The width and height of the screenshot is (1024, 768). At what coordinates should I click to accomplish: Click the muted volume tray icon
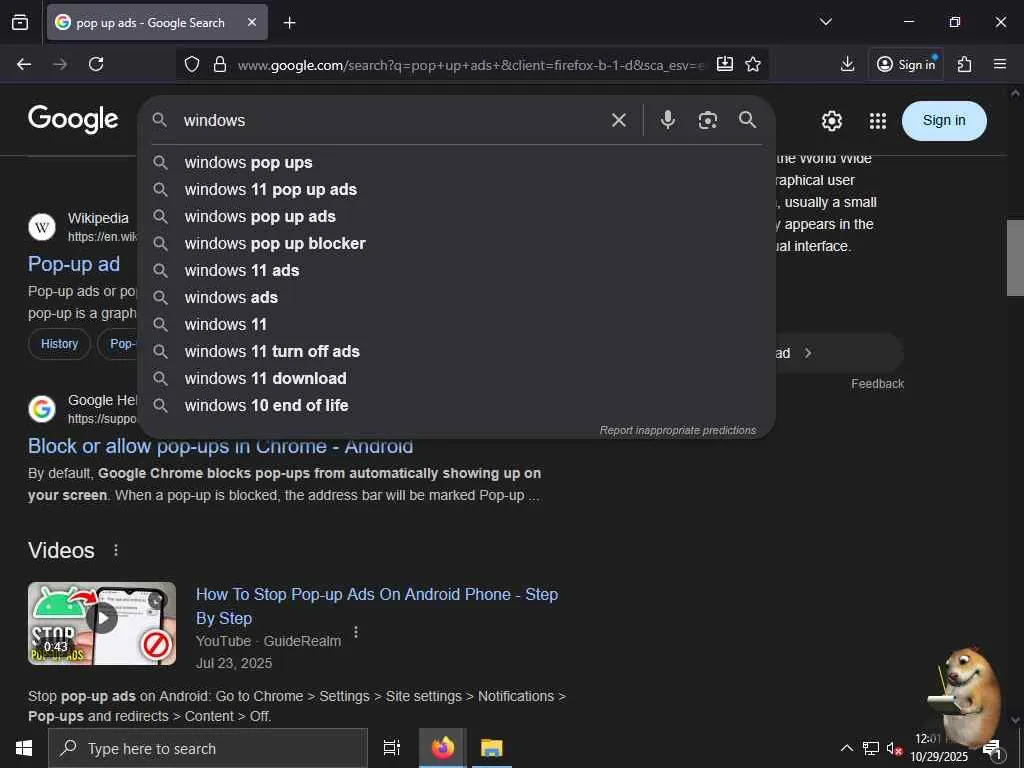(893, 748)
